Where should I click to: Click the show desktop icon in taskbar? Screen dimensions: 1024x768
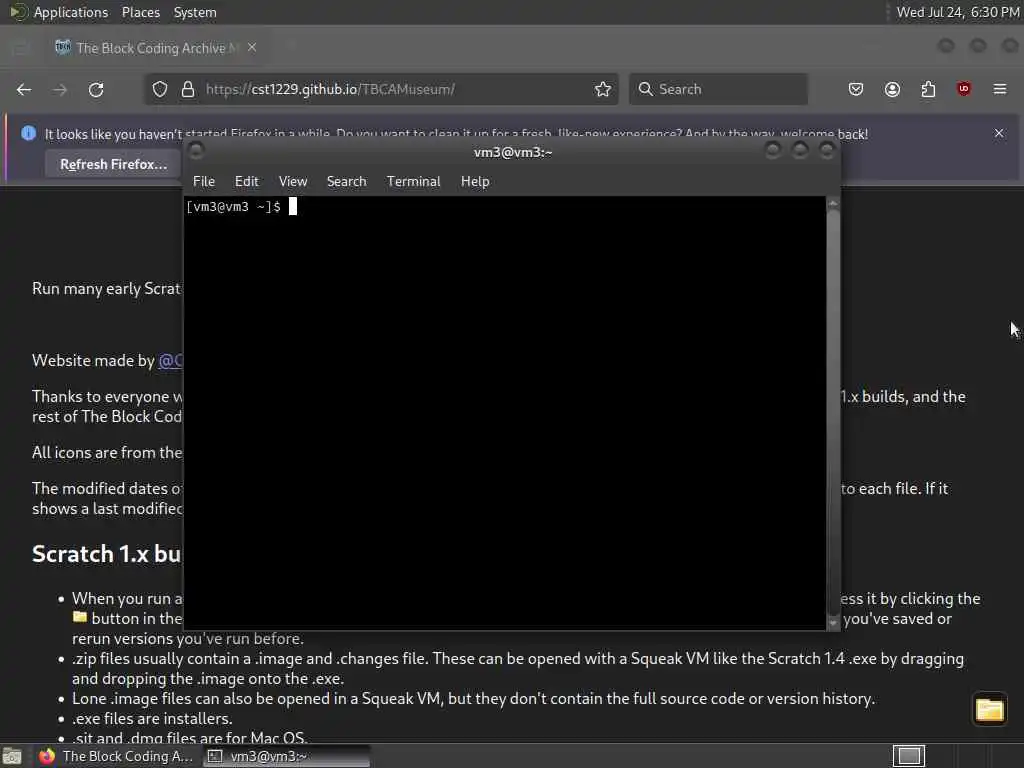click(x=12, y=756)
